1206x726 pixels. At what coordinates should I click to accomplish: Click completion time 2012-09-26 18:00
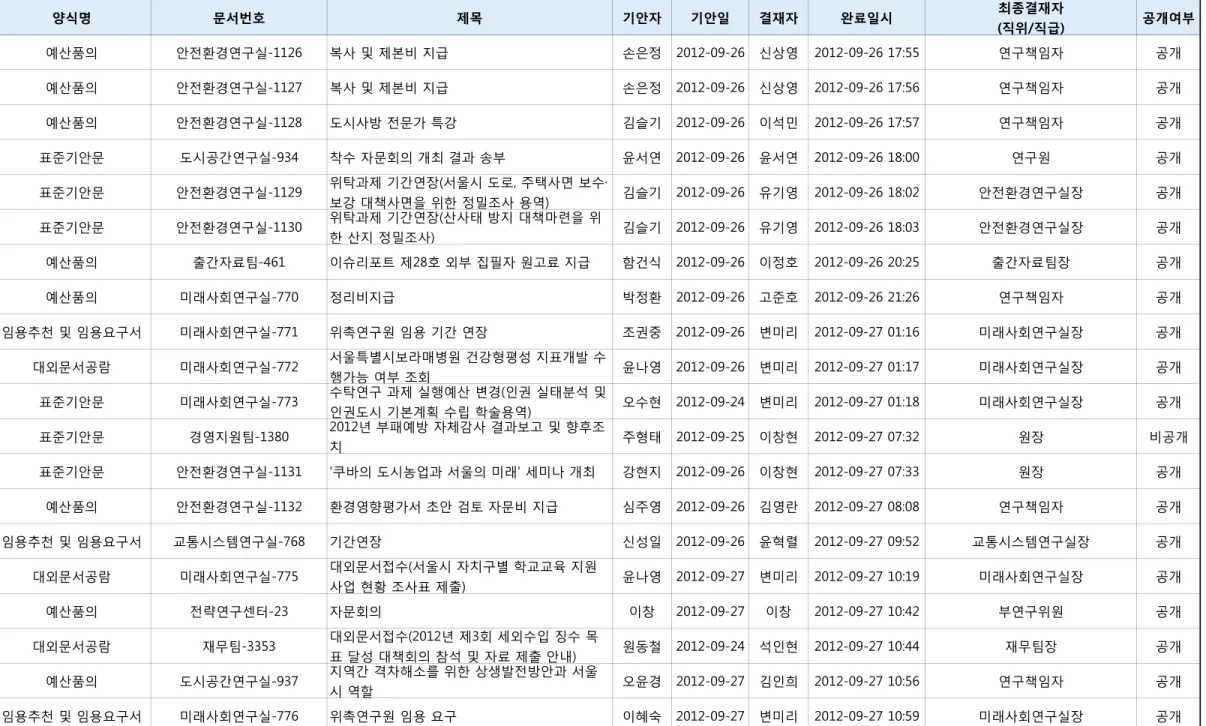coord(867,158)
